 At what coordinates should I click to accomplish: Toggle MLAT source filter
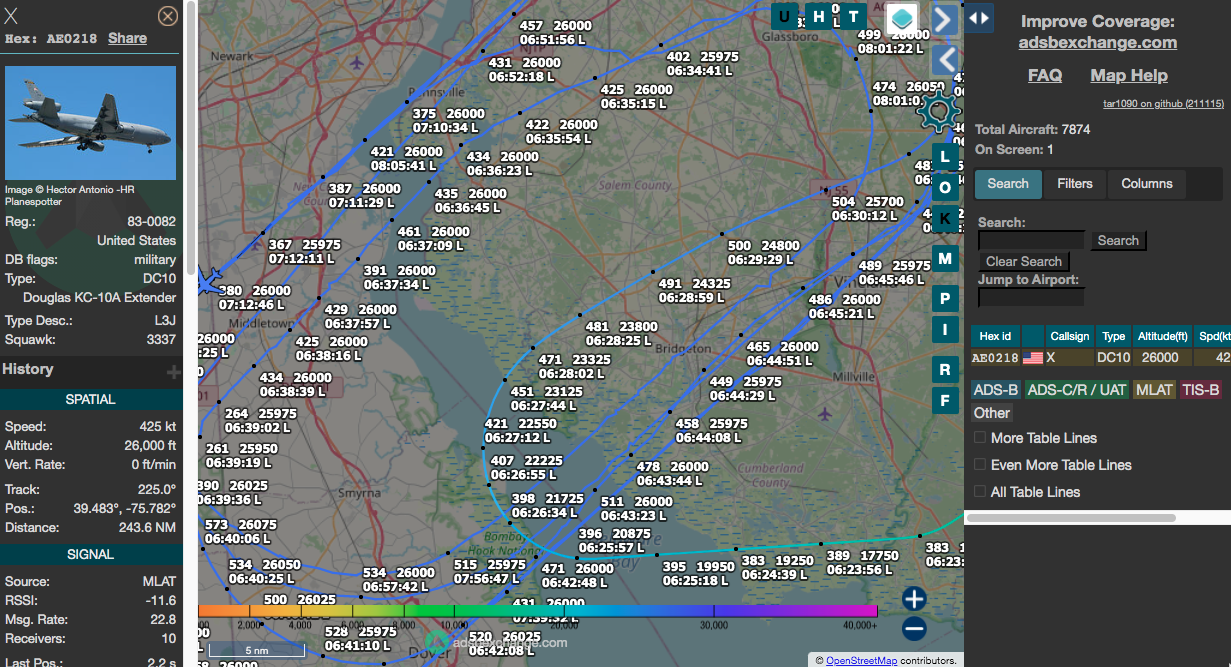pyautogui.click(x=1154, y=390)
